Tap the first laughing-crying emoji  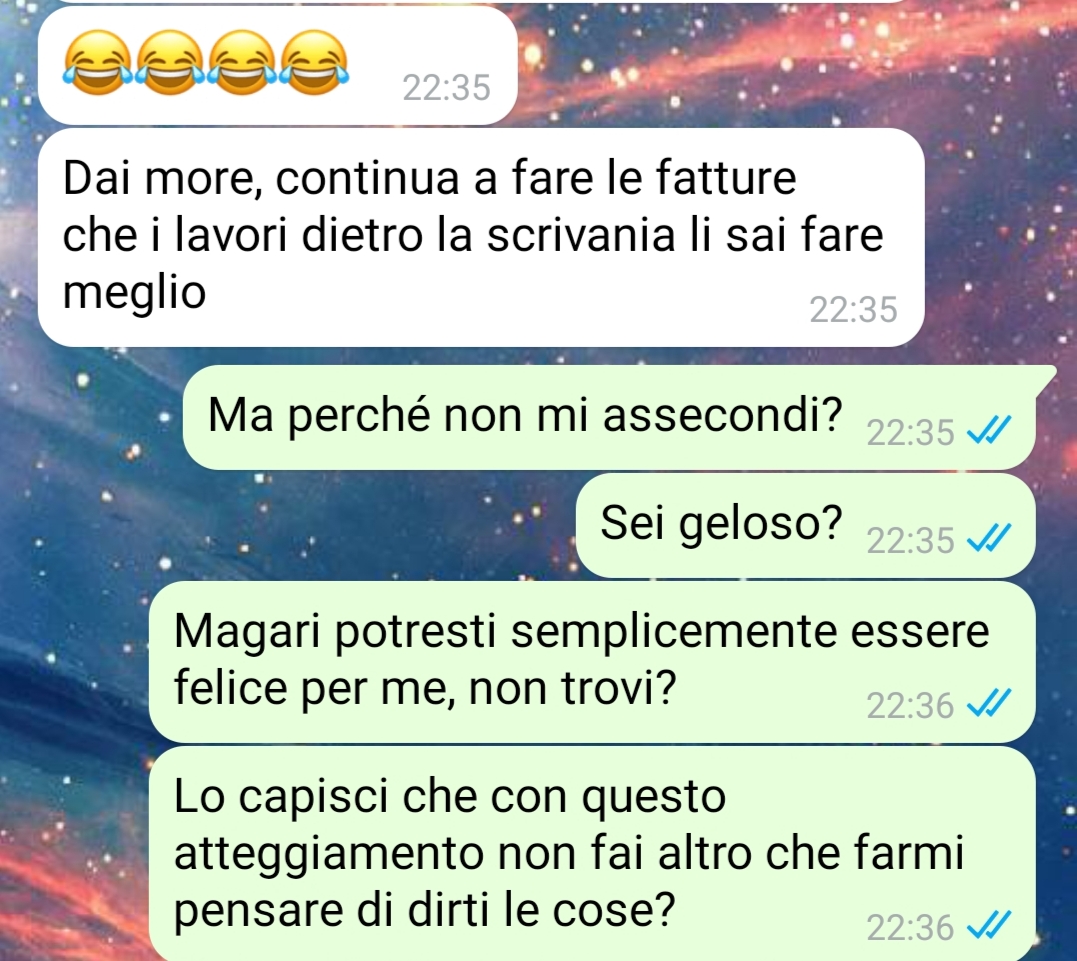tap(98, 63)
